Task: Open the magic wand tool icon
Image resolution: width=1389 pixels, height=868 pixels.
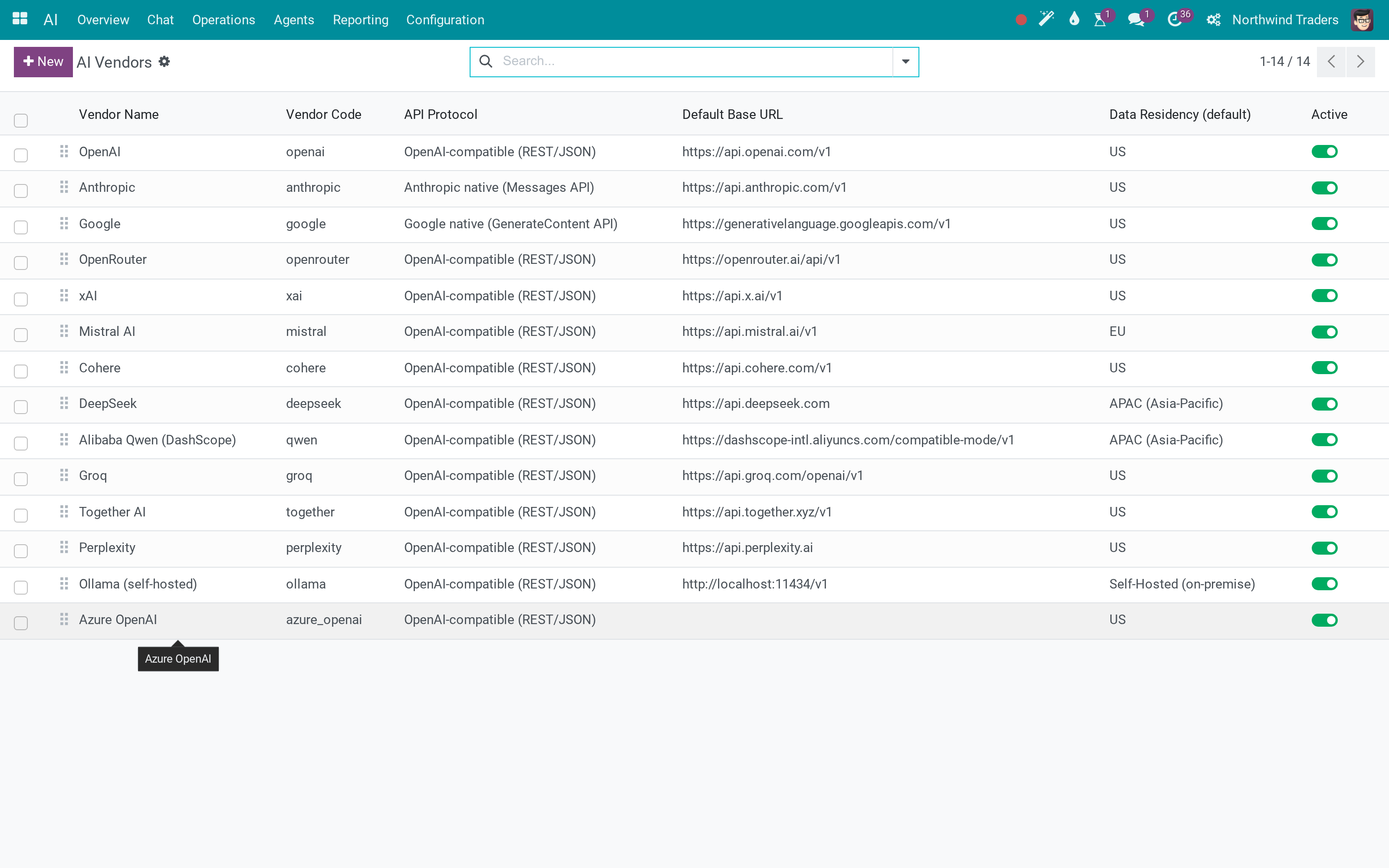Action: pyautogui.click(x=1047, y=19)
